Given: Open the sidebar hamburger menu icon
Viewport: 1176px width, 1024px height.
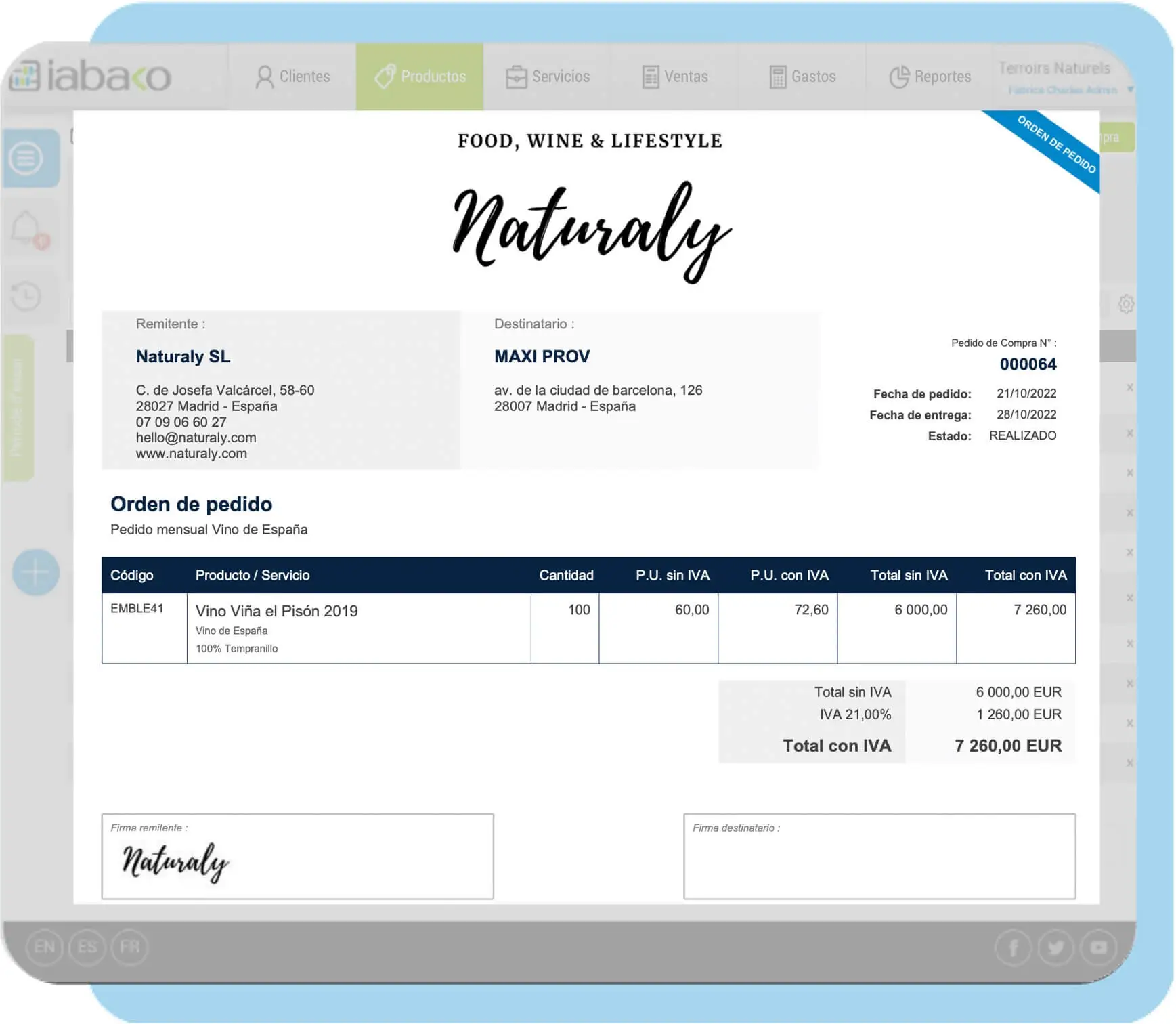Looking at the screenshot, I should (x=26, y=158).
